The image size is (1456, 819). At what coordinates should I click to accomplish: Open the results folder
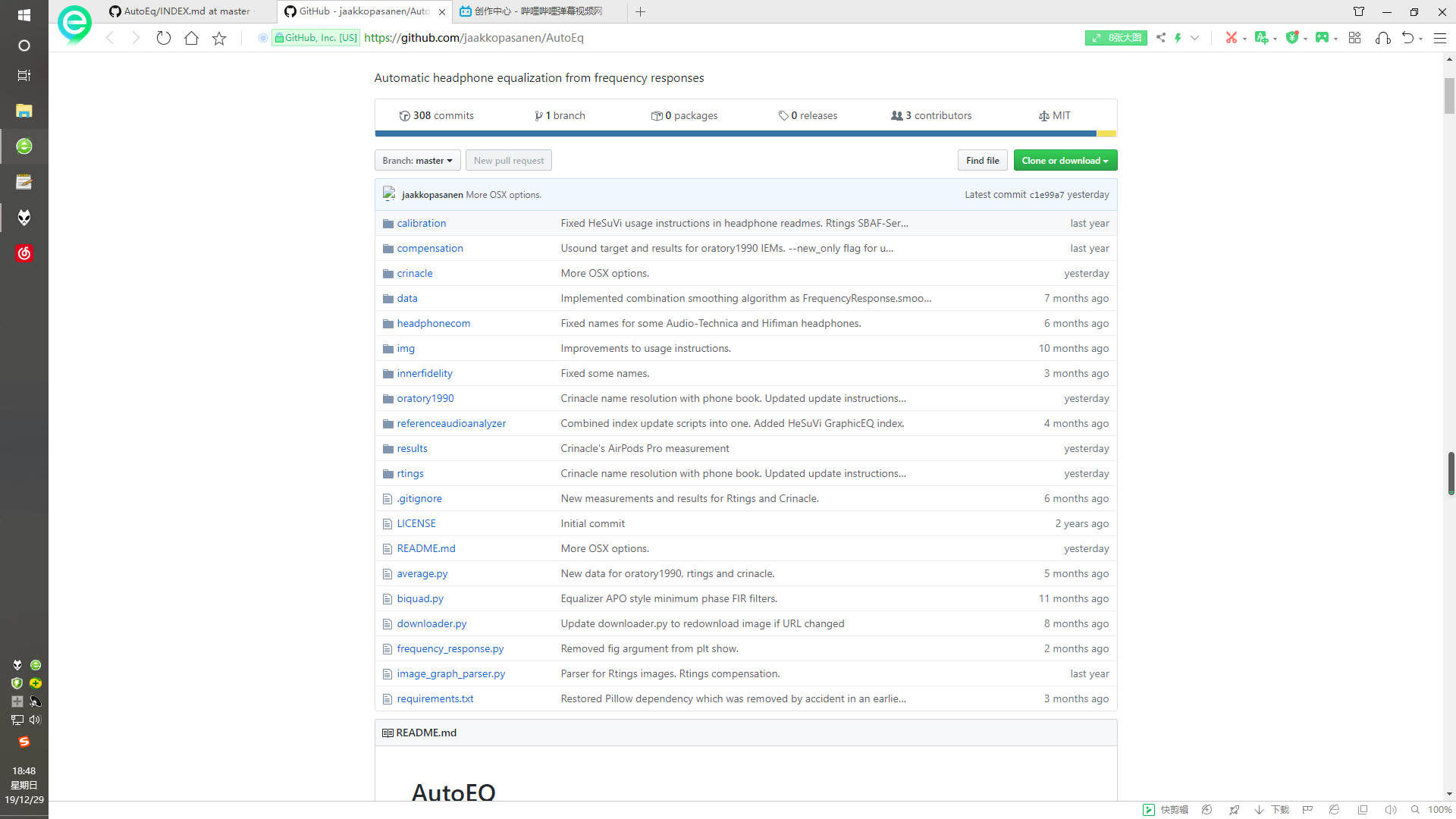[412, 448]
